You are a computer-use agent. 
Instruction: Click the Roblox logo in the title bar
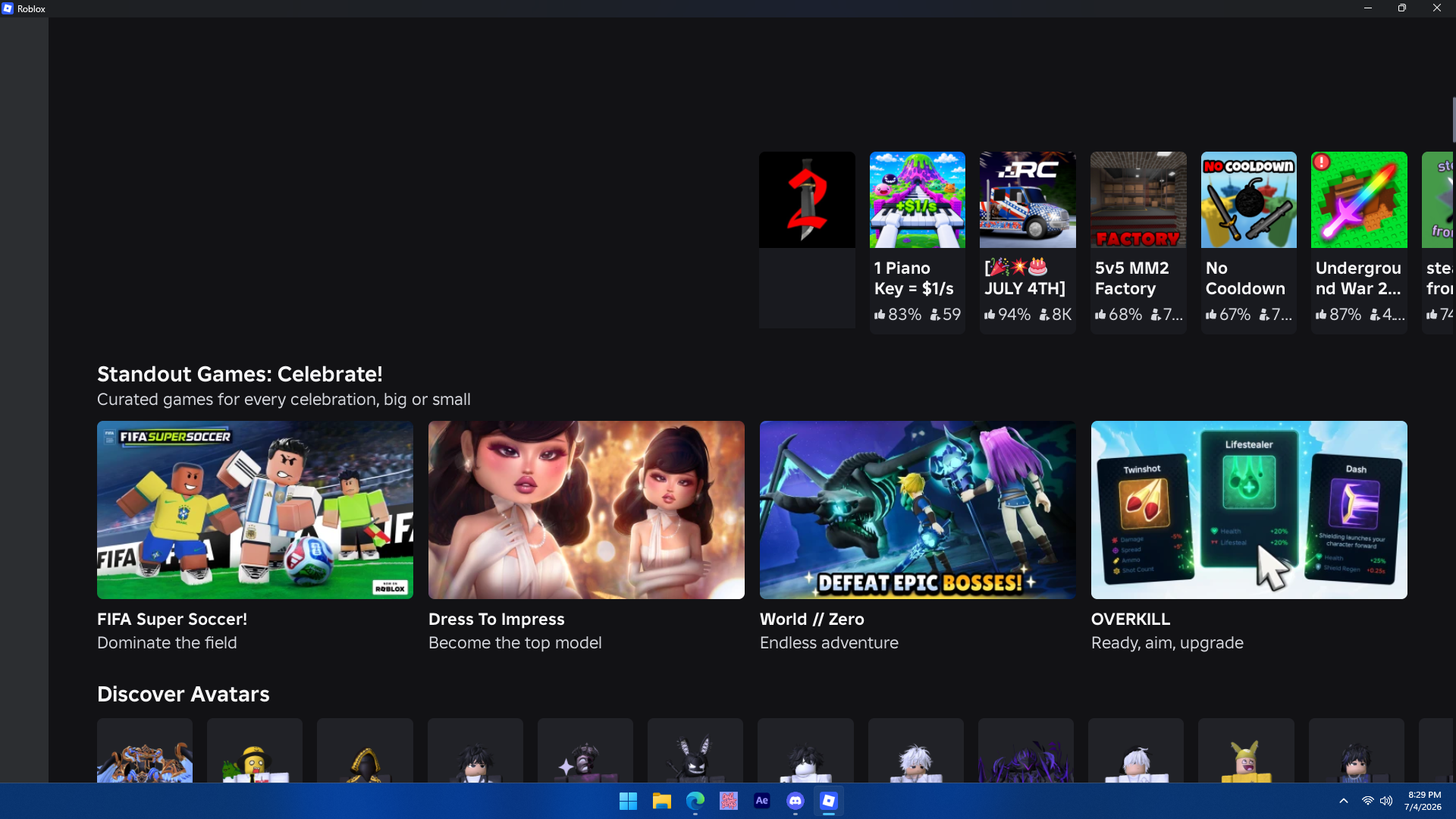point(8,8)
